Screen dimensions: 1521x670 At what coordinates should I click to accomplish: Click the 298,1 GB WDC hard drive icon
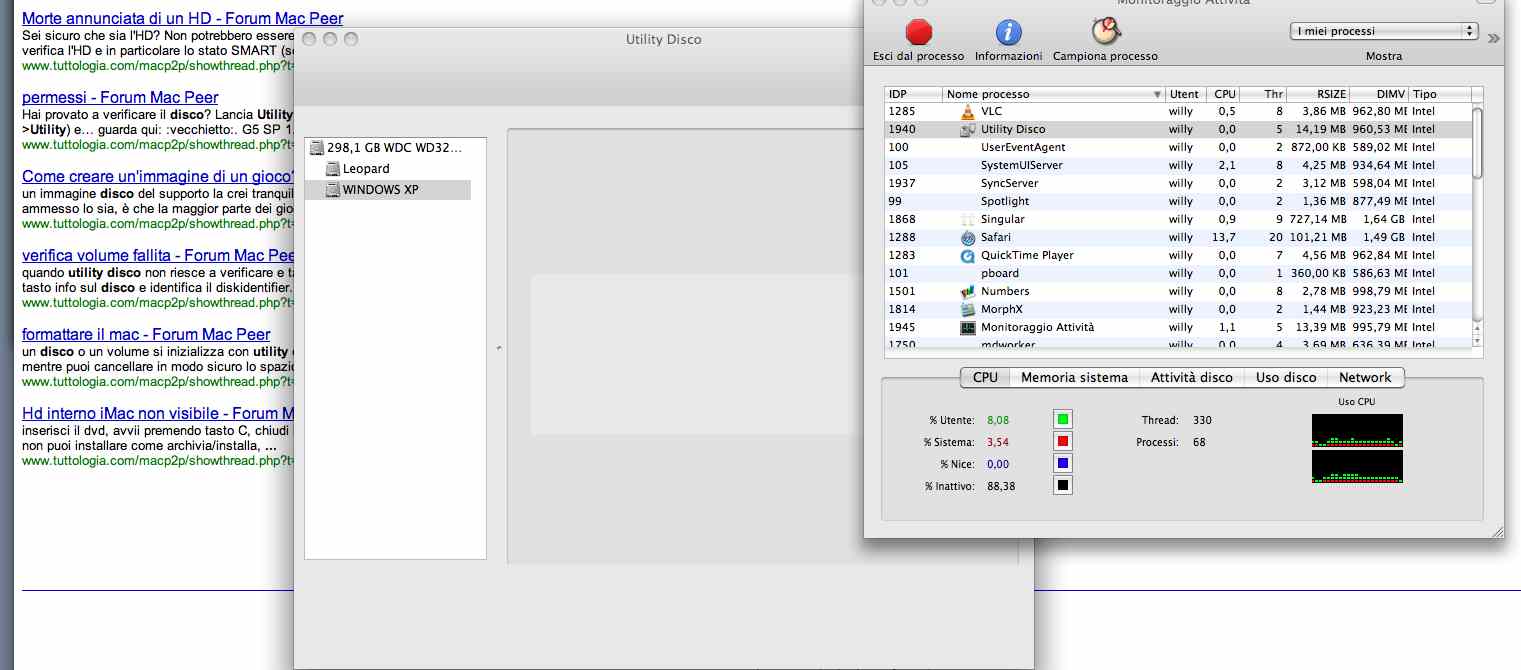coord(317,148)
